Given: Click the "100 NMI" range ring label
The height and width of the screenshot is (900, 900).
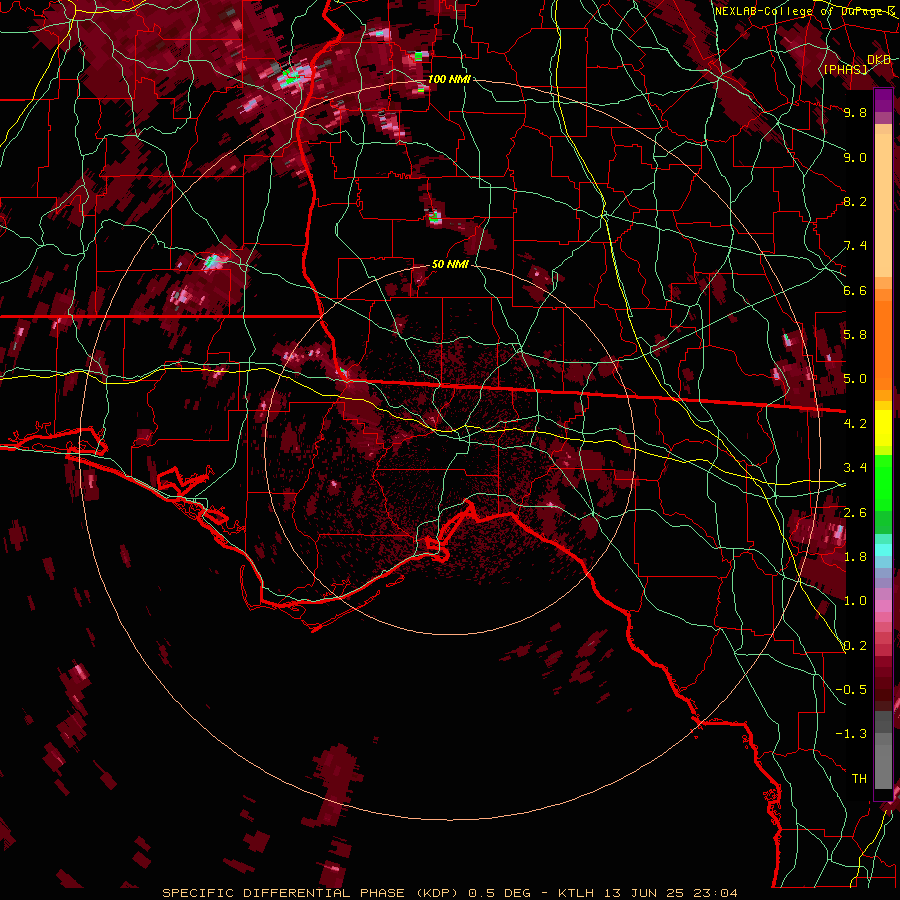Looking at the screenshot, I should point(449,79).
